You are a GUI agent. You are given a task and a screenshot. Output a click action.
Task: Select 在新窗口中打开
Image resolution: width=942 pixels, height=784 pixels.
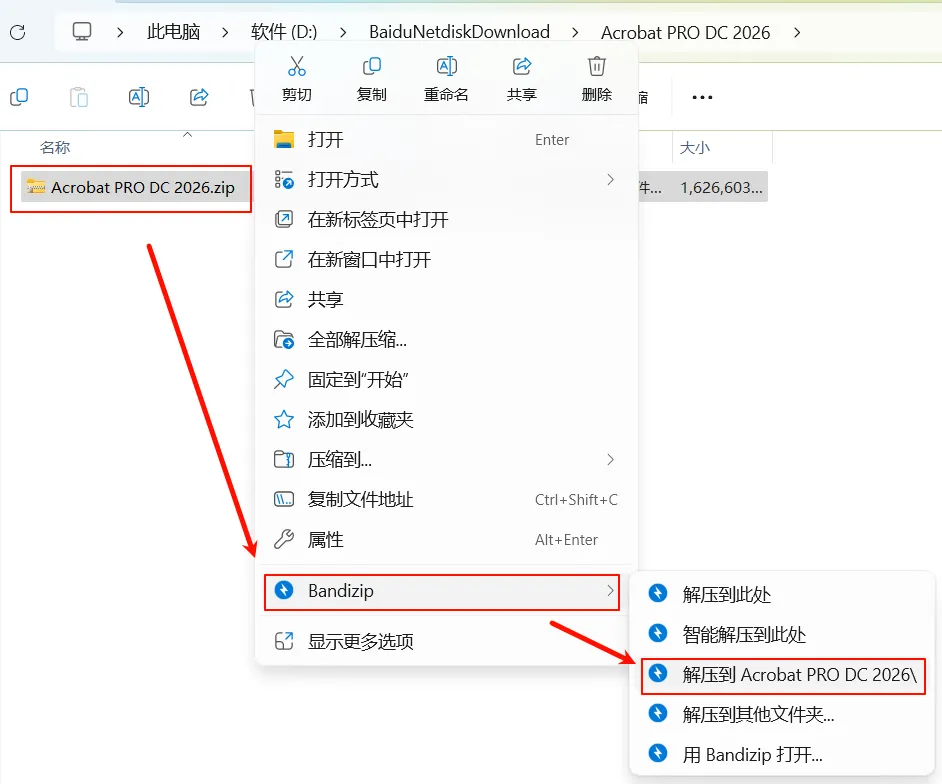pyautogui.click(x=446, y=260)
